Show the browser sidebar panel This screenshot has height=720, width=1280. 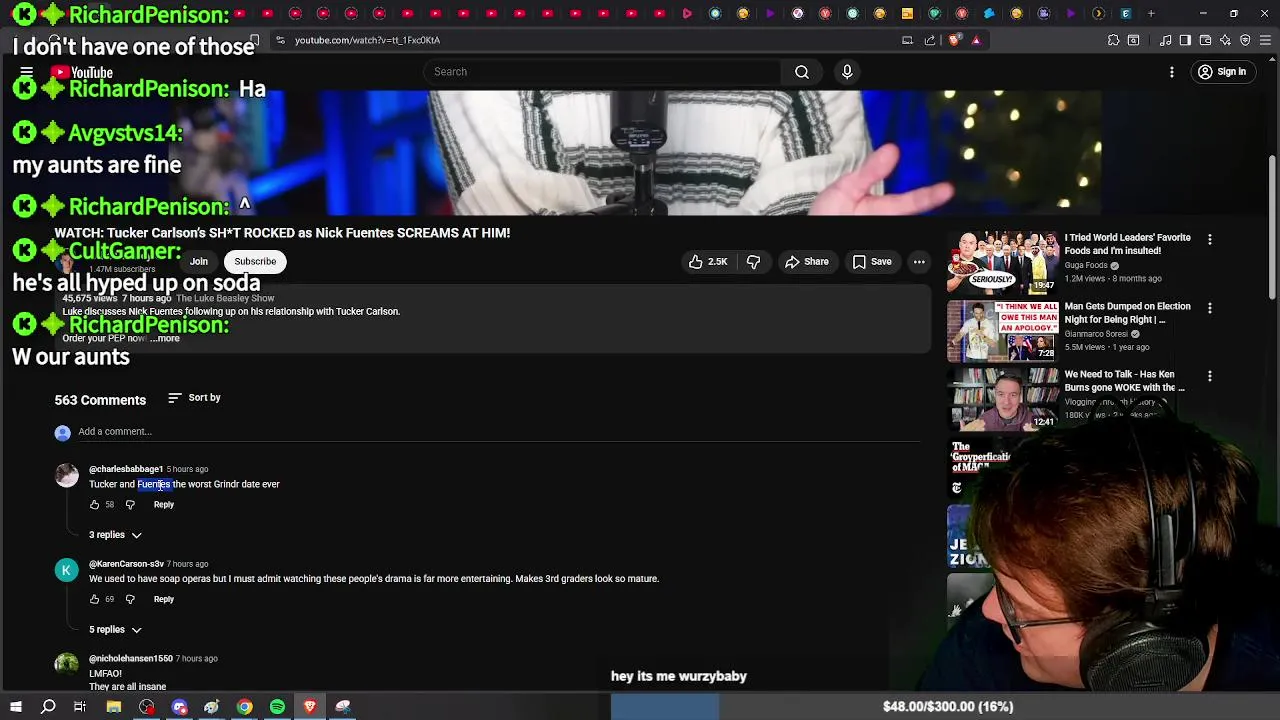pyautogui.click(x=1185, y=40)
